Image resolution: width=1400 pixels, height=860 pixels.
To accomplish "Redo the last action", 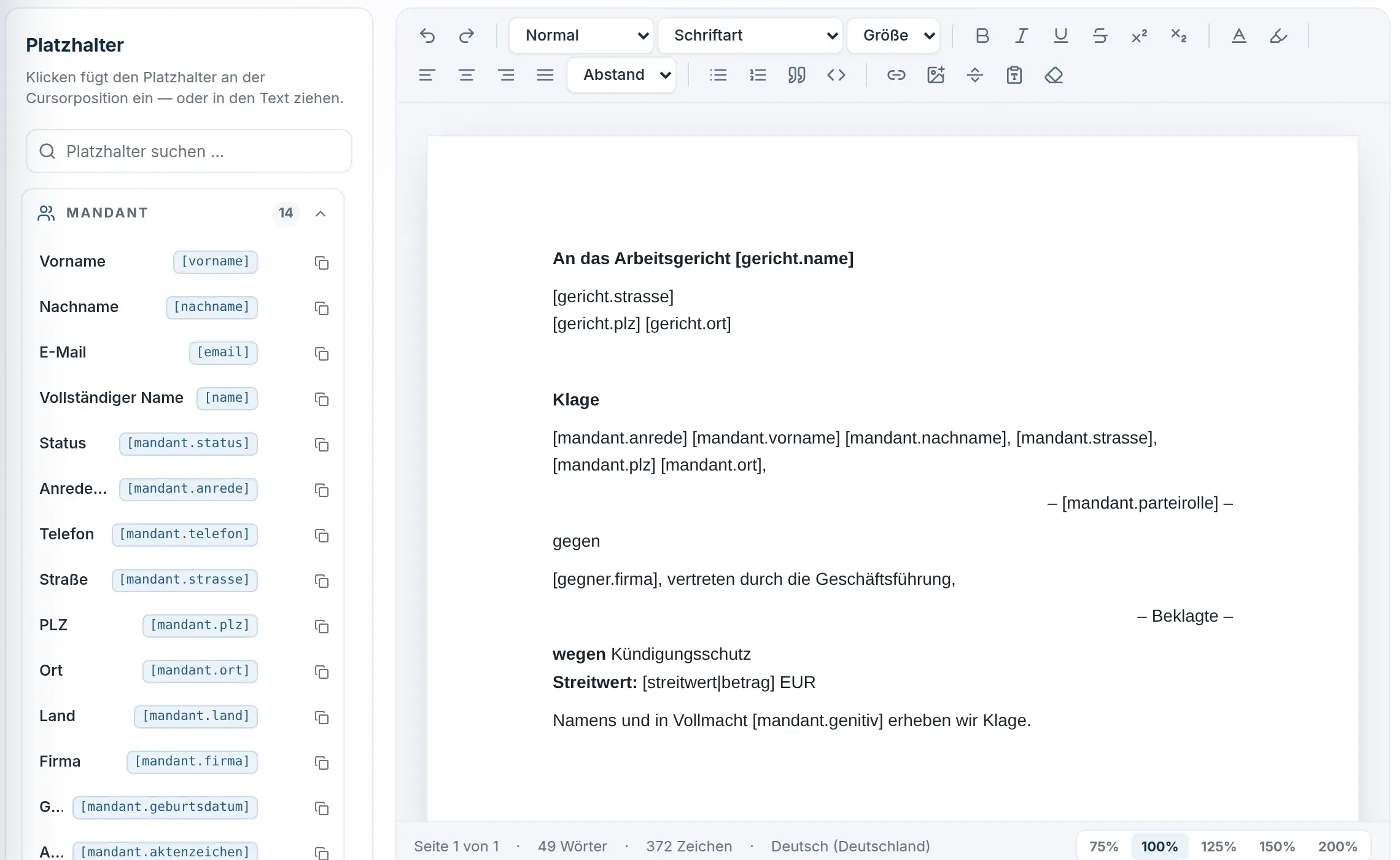I will coord(467,36).
